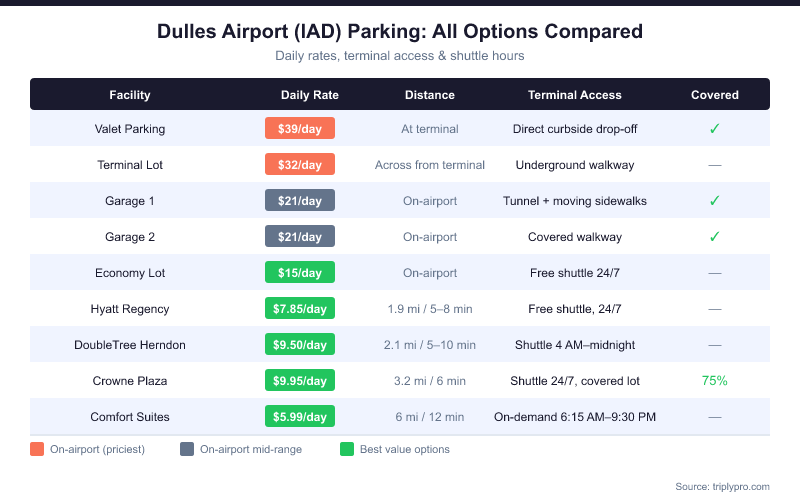800x500 pixels.
Task: Select the Comfort Suites $5.99/day badge
Action: click(300, 417)
